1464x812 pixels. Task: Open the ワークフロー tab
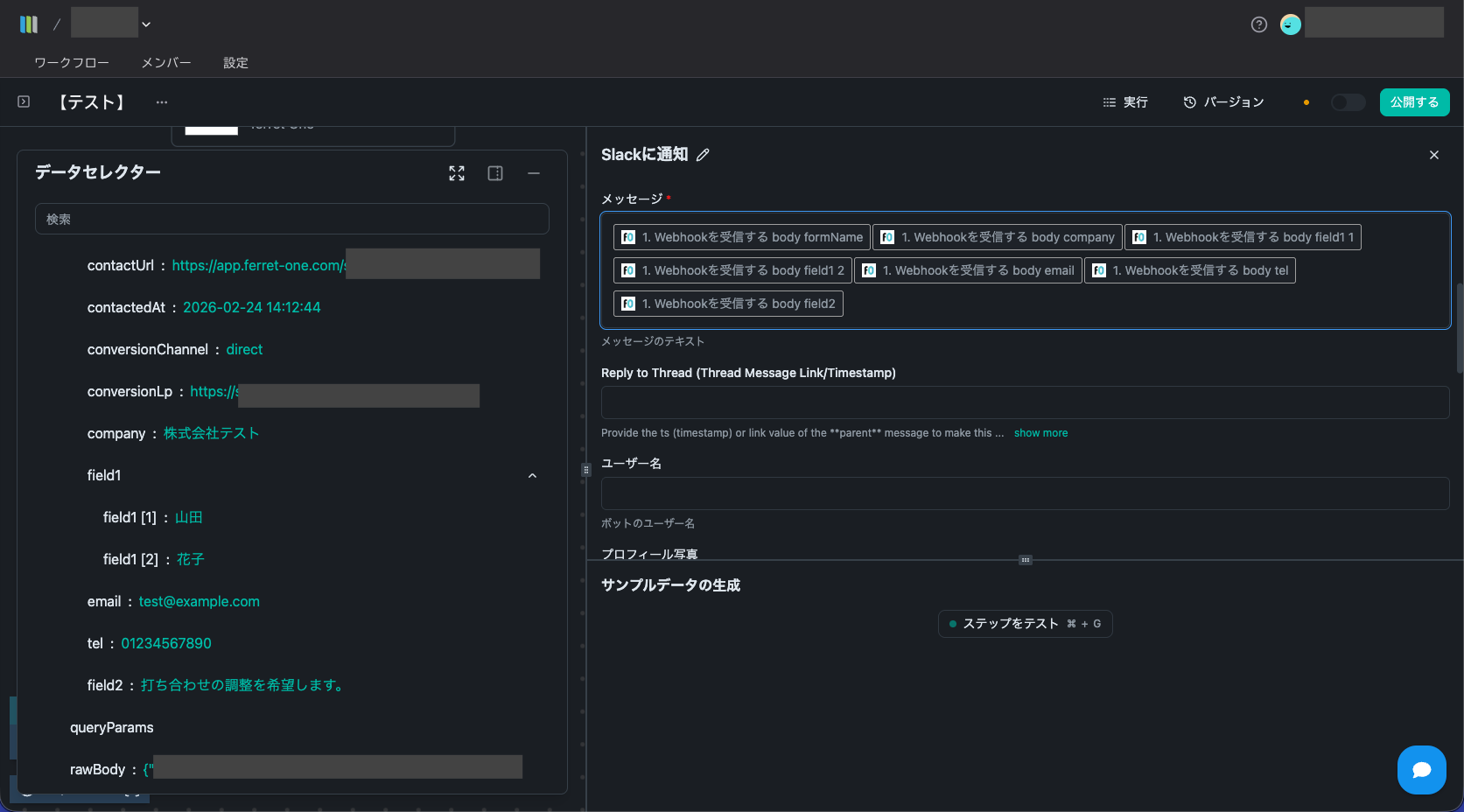coord(72,63)
